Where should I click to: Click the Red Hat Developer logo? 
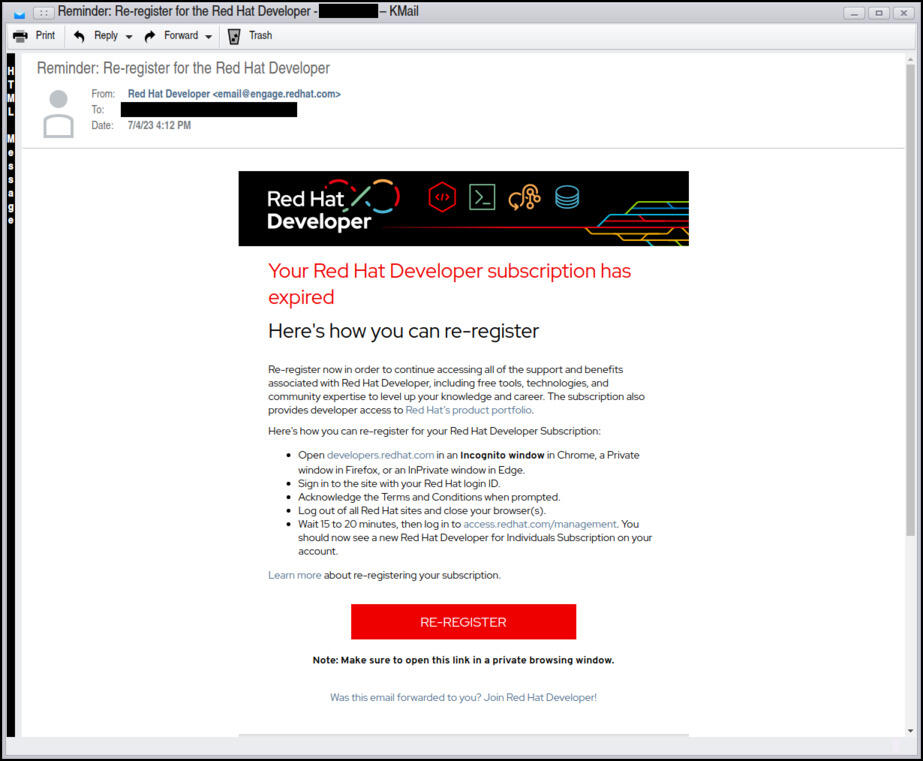click(x=333, y=205)
